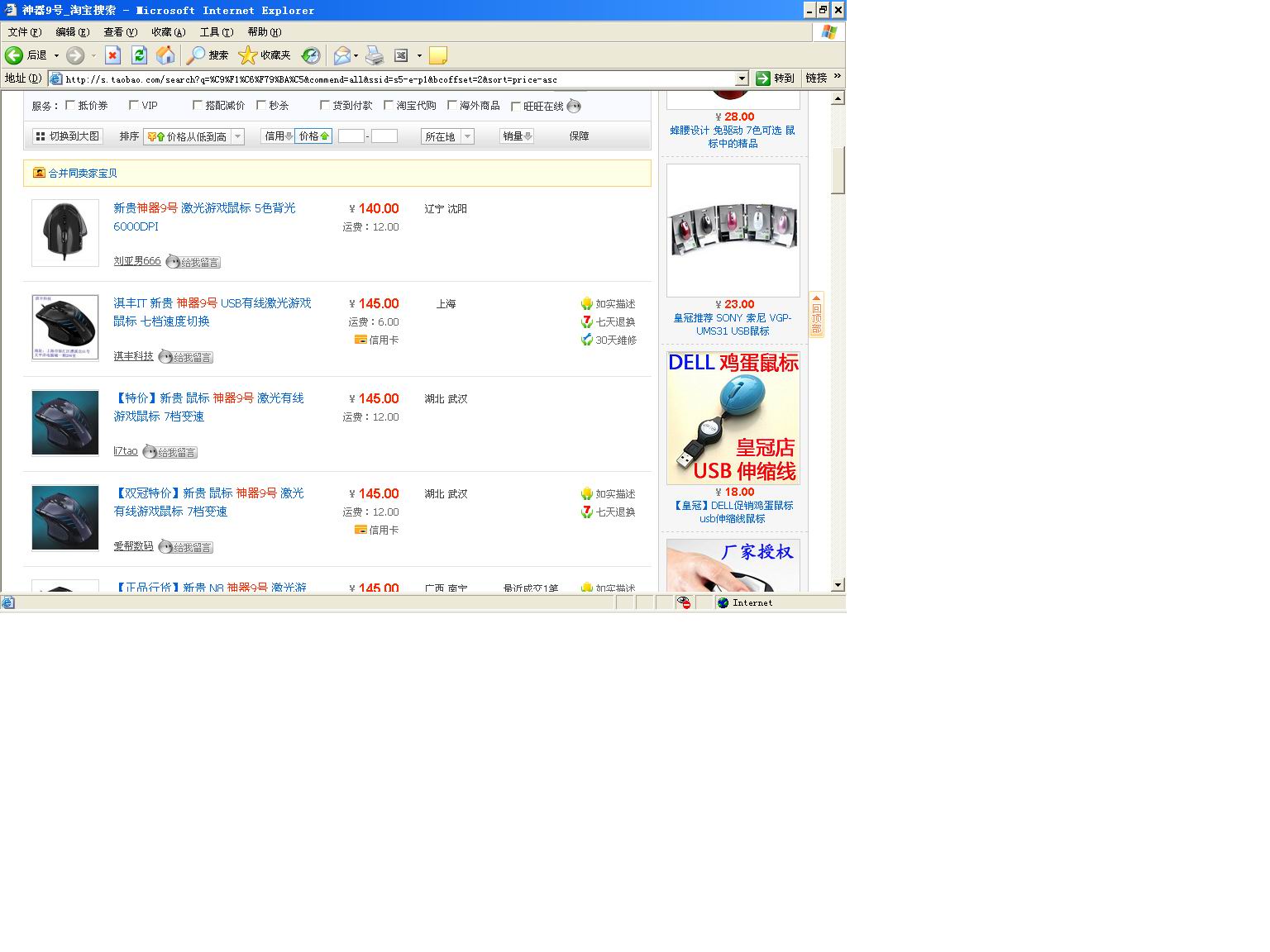Image resolution: width=1270 pixels, height=952 pixels.
Task: Sort by 销量 sales button
Action: [517, 136]
